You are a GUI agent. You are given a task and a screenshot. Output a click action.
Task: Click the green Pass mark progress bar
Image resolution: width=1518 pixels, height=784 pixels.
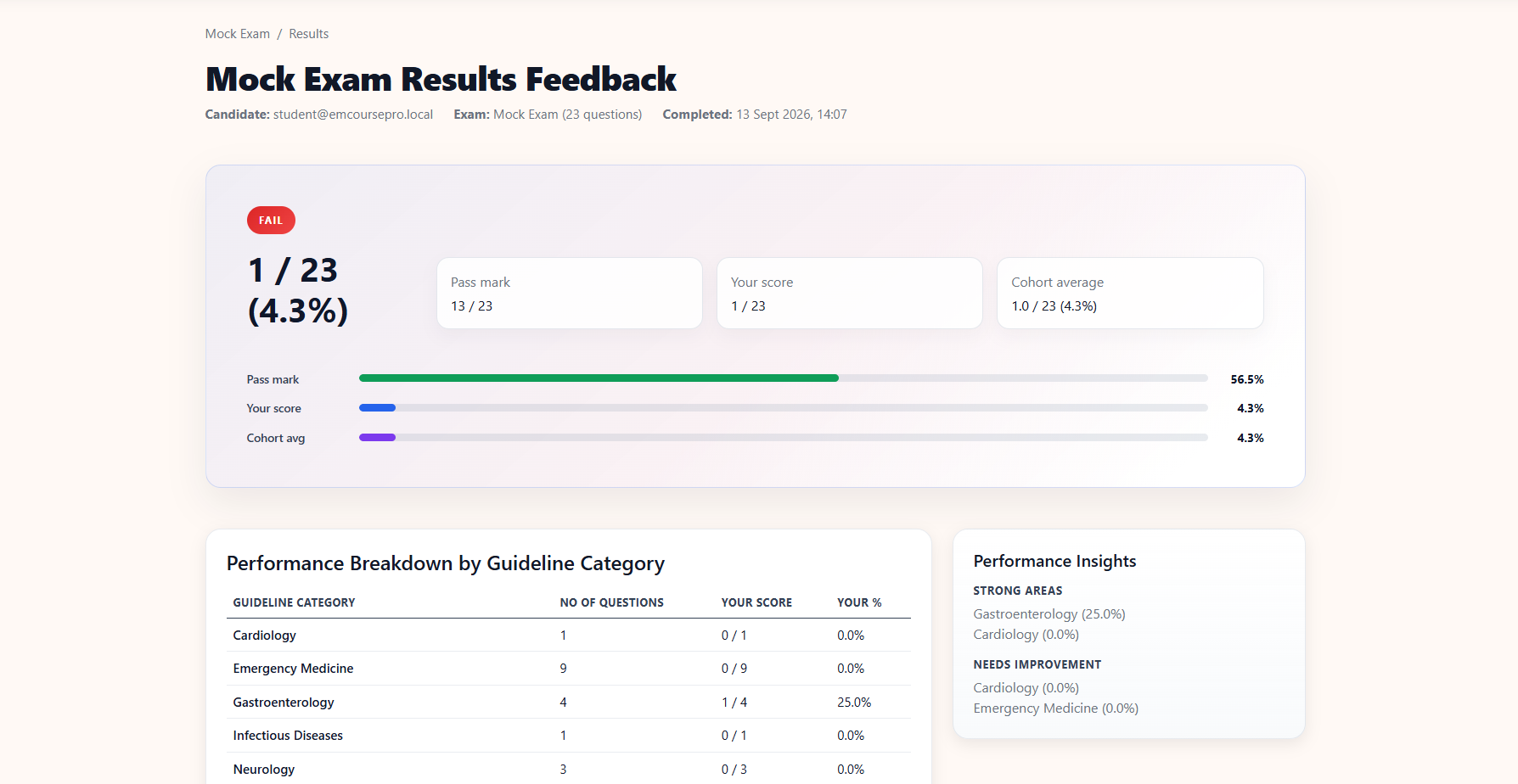(x=599, y=378)
